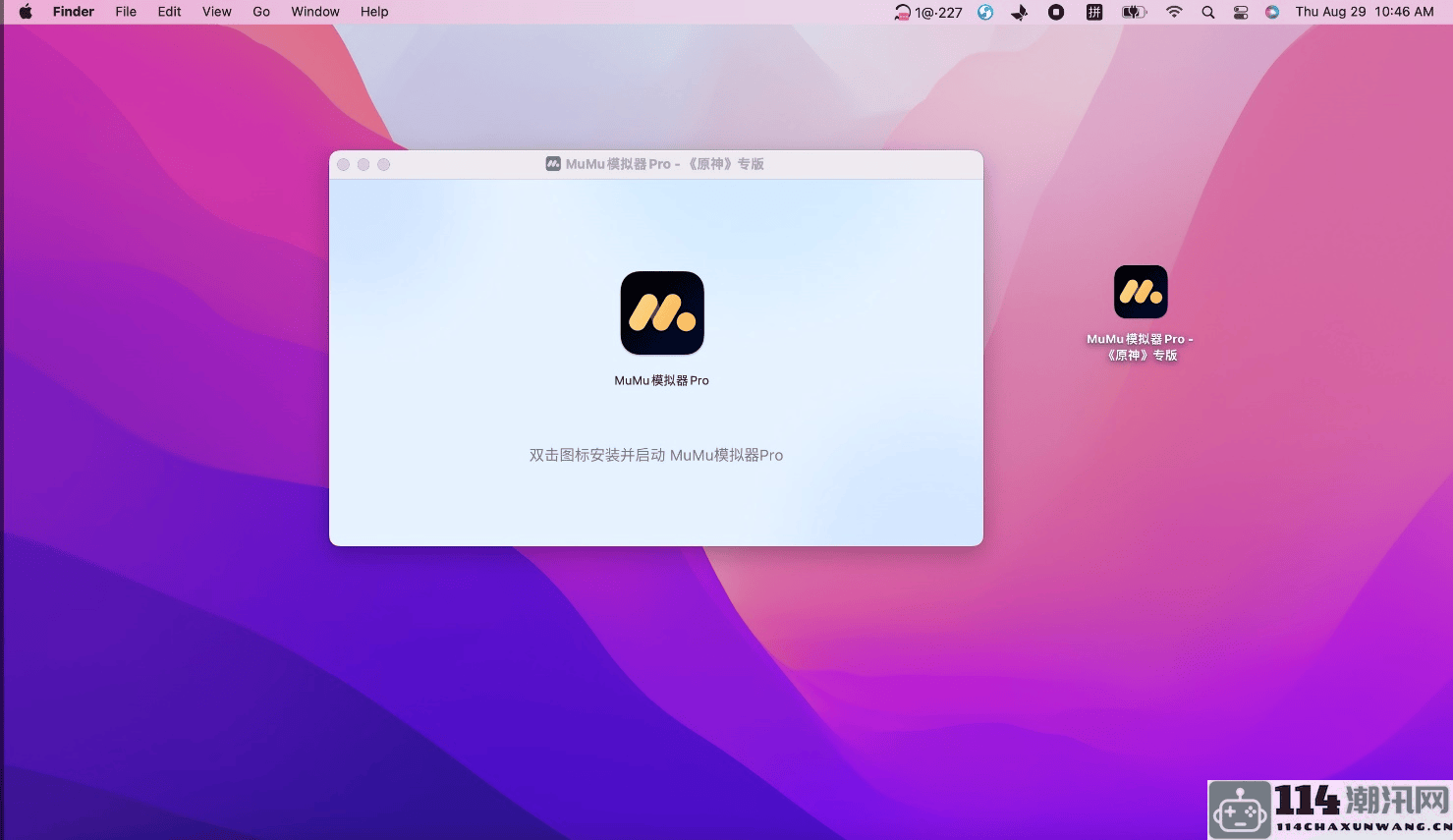
Task: Open the View menu
Action: point(217,12)
